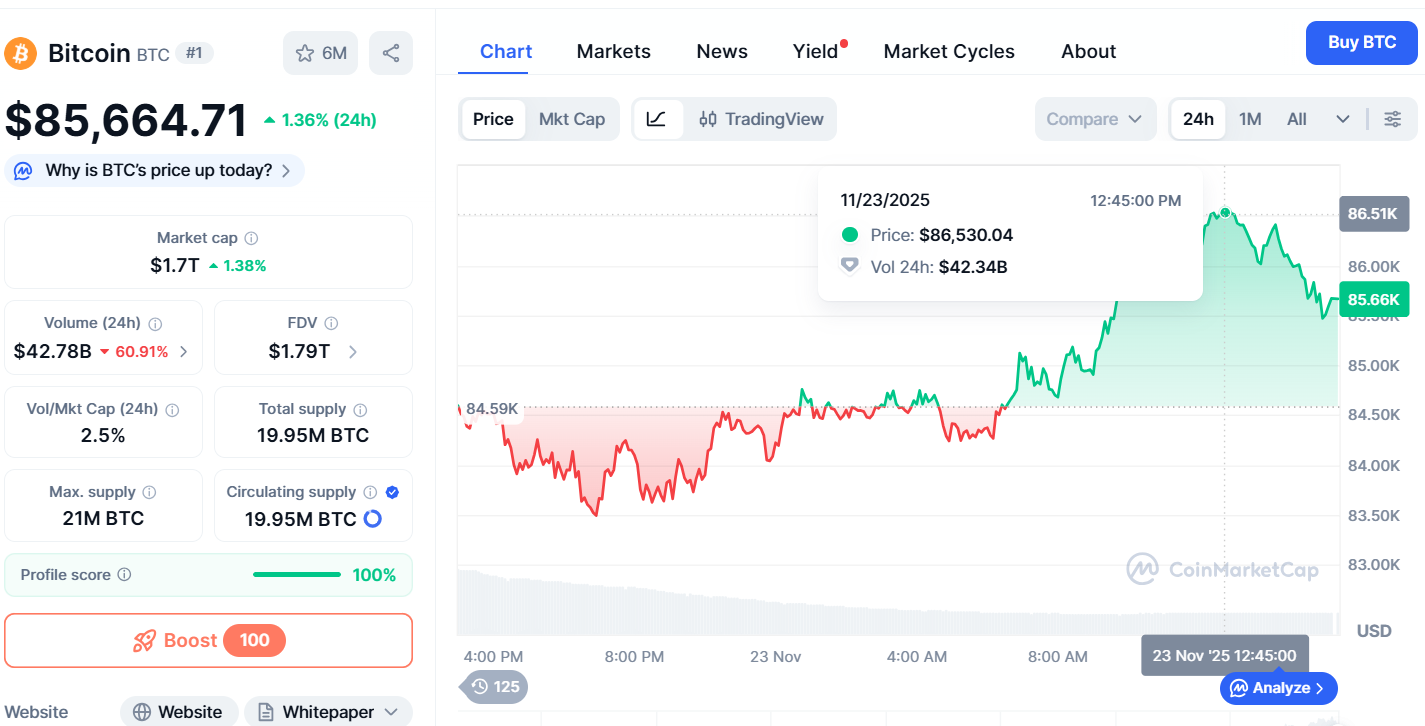Open the Yield tab
Image resolution: width=1425 pixels, height=726 pixels.
[816, 51]
